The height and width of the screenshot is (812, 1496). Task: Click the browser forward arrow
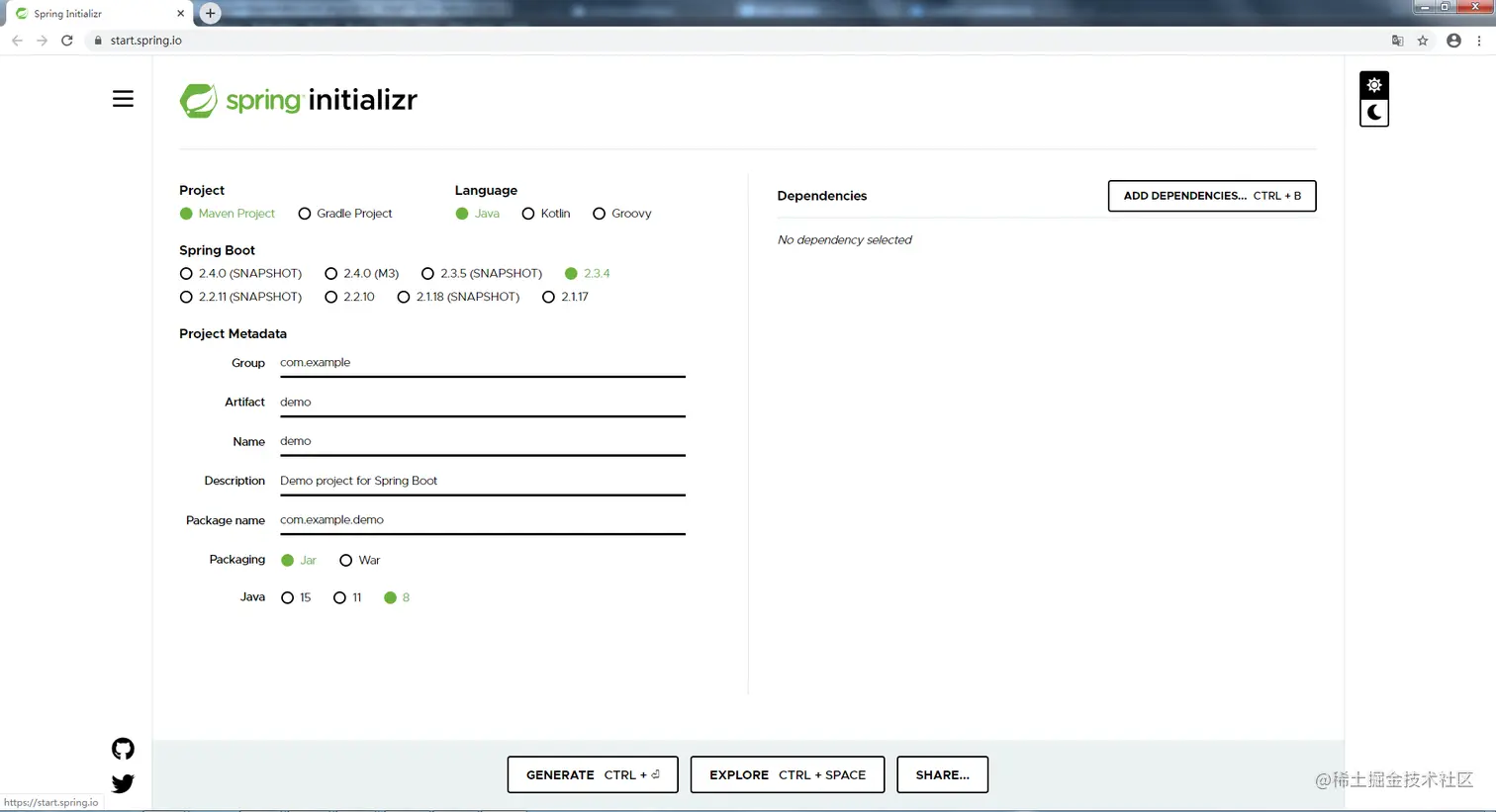42,41
